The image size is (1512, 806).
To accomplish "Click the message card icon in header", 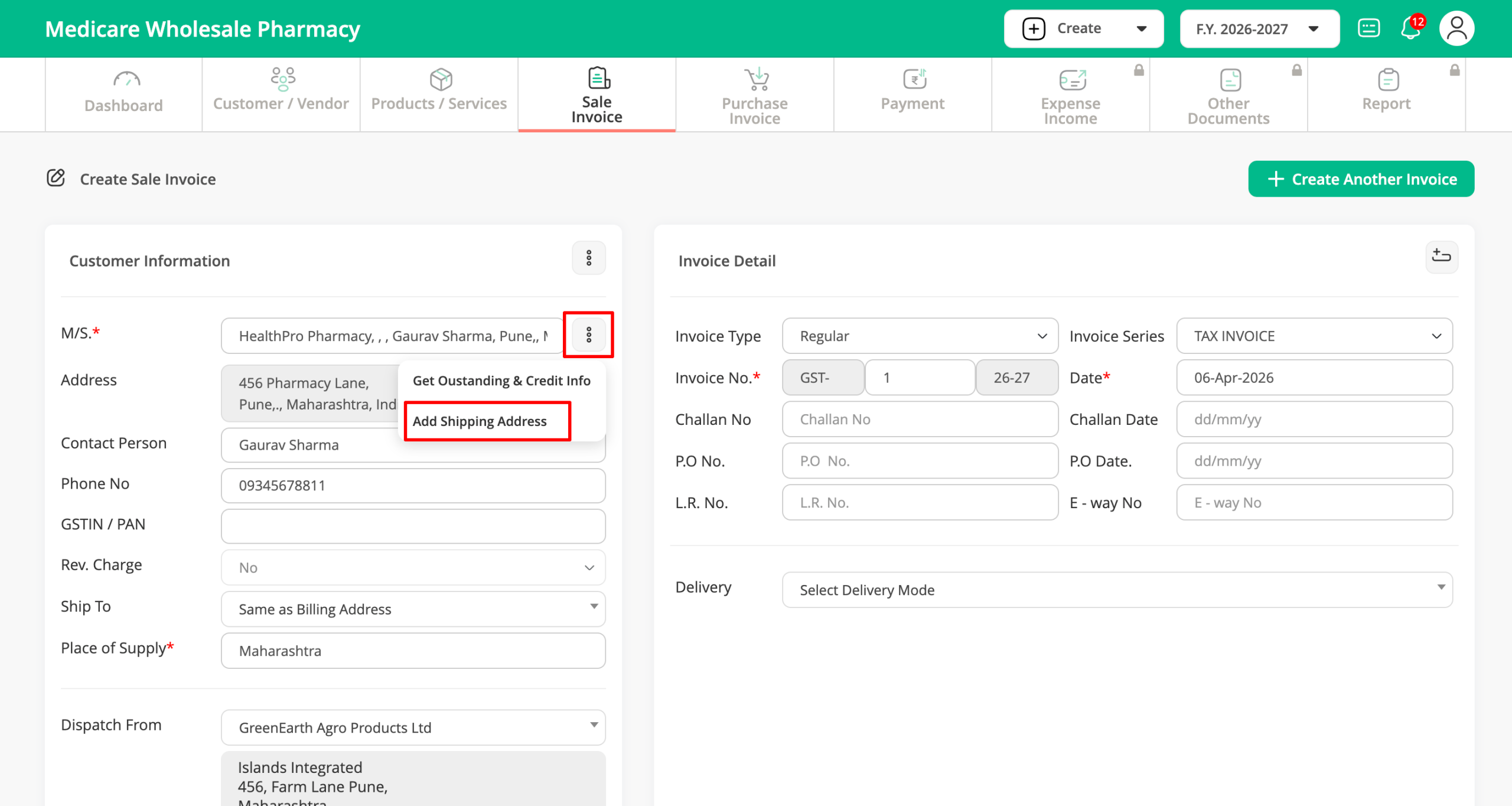I will point(1368,28).
